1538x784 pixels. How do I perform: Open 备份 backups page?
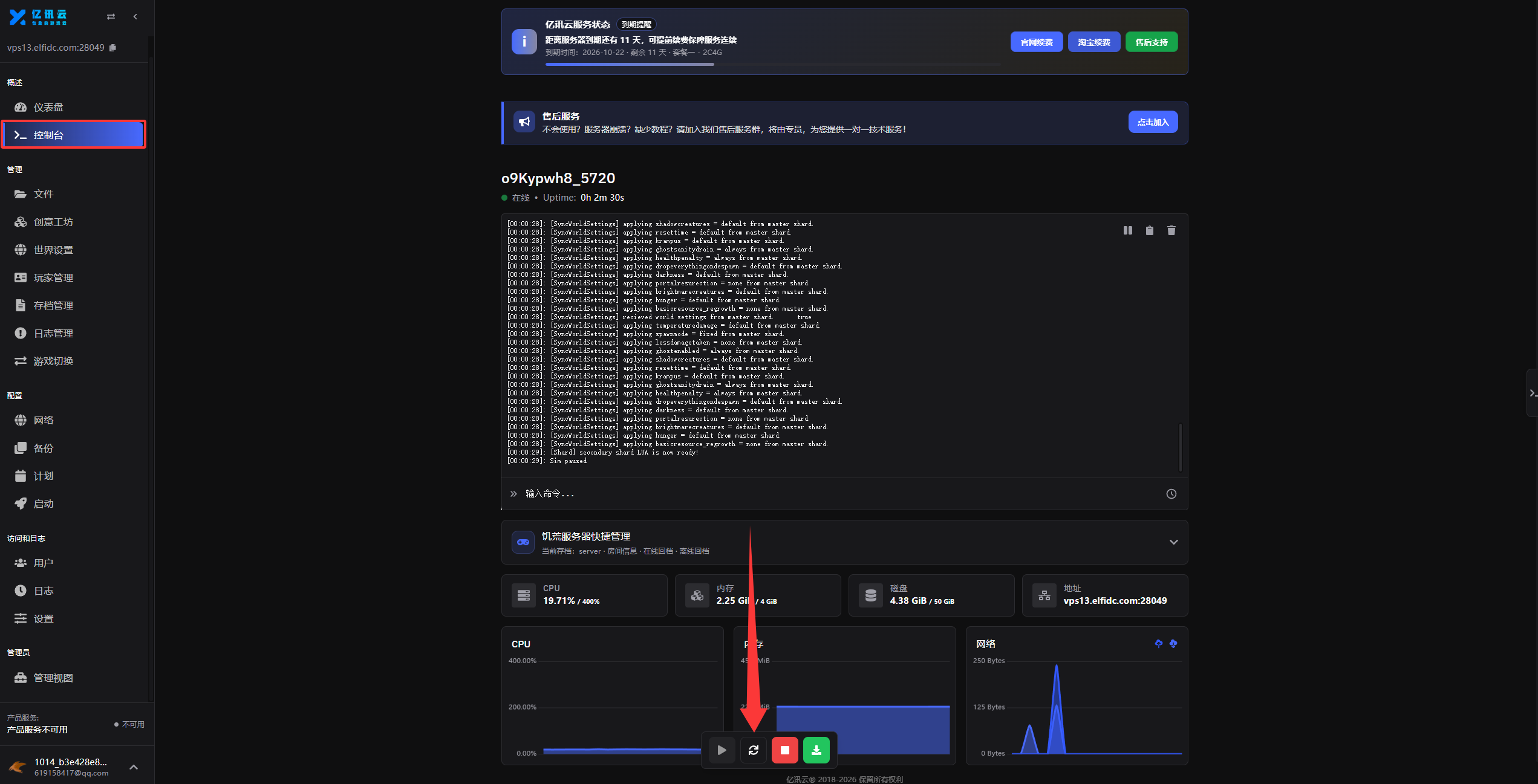(74, 448)
